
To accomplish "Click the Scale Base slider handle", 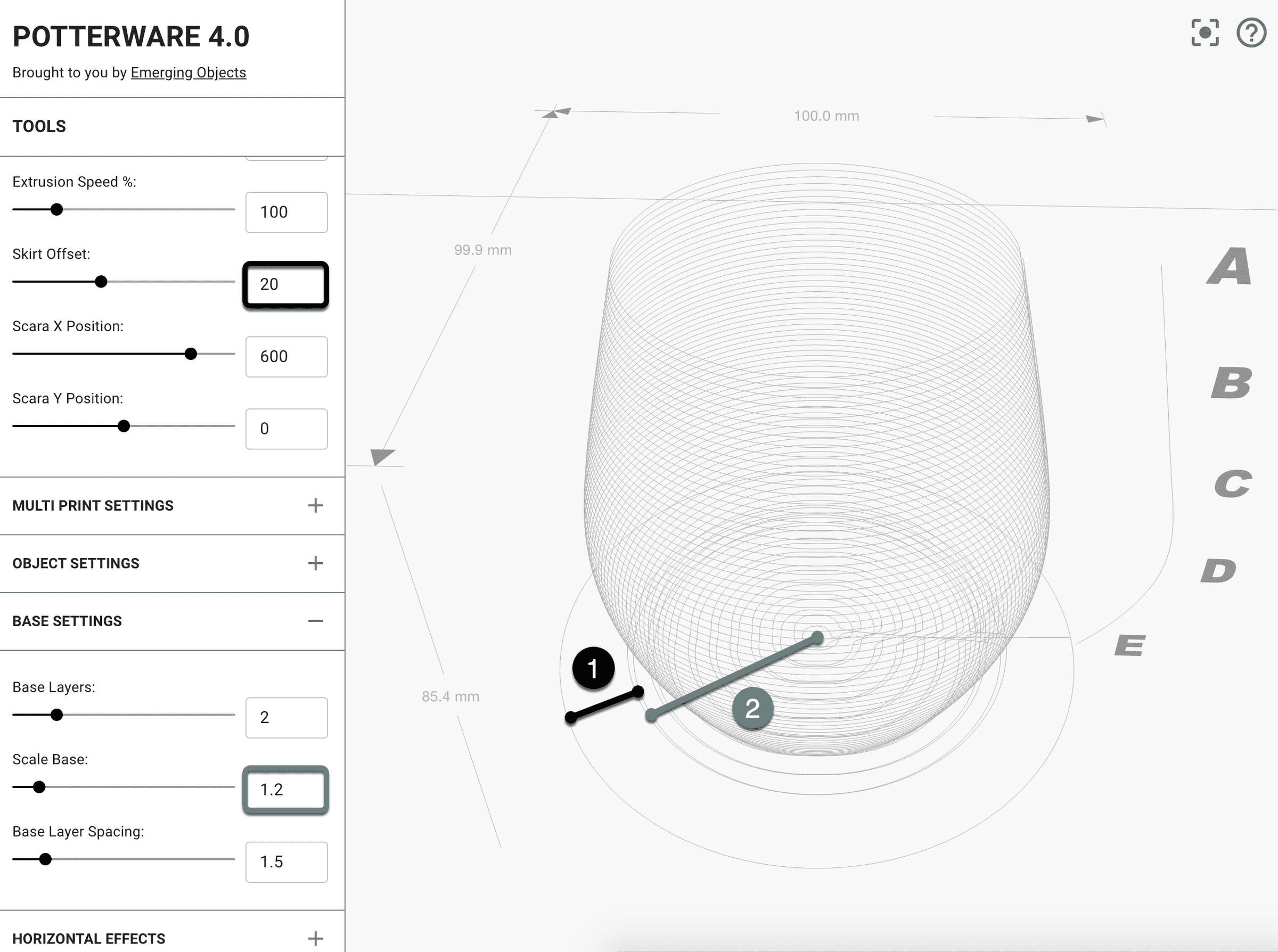I will (38, 786).
